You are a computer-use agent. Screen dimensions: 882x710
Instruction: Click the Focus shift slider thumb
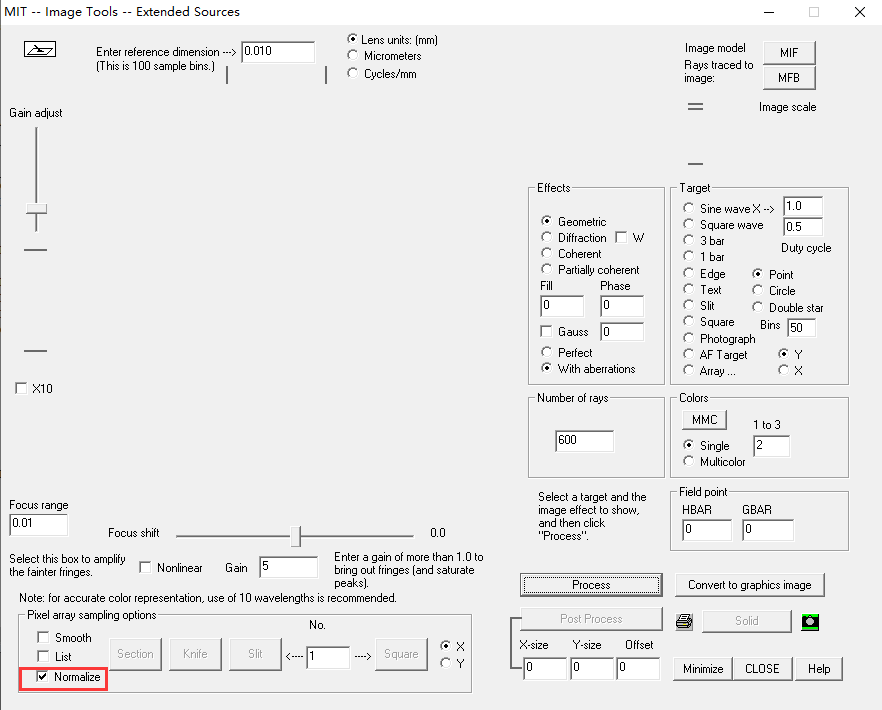[296, 536]
